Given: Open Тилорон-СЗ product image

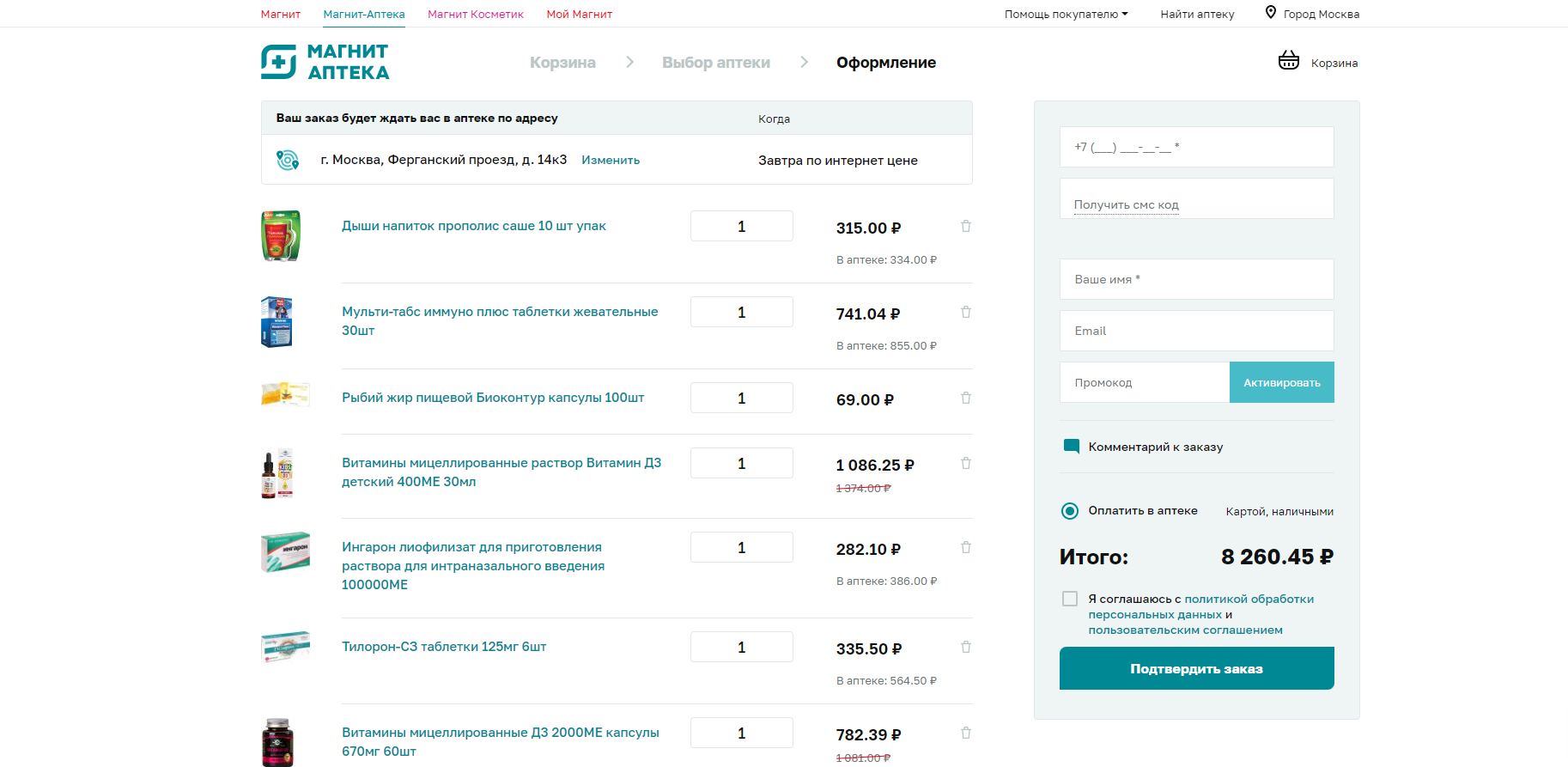Looking at the screenshot, I should 285,648.
